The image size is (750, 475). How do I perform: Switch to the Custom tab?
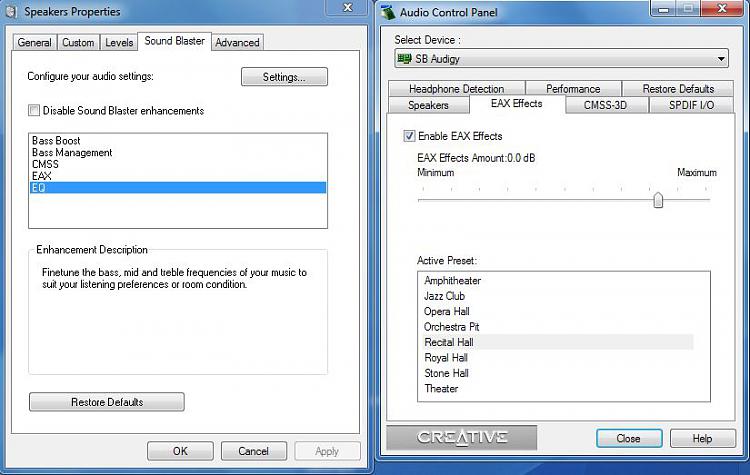tap(78, 42)
